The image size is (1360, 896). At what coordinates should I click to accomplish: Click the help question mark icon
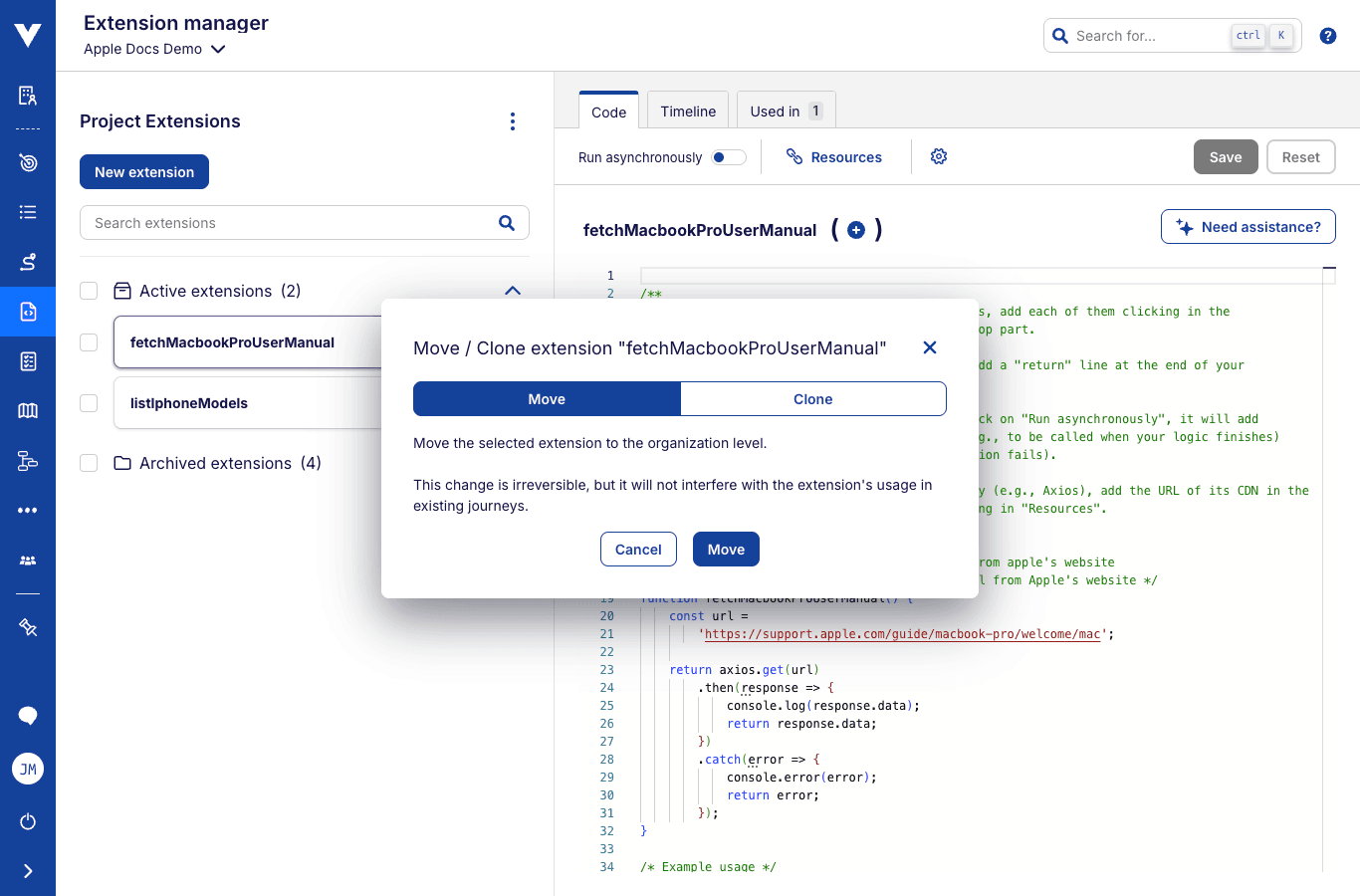click(x=1327, y=36)
